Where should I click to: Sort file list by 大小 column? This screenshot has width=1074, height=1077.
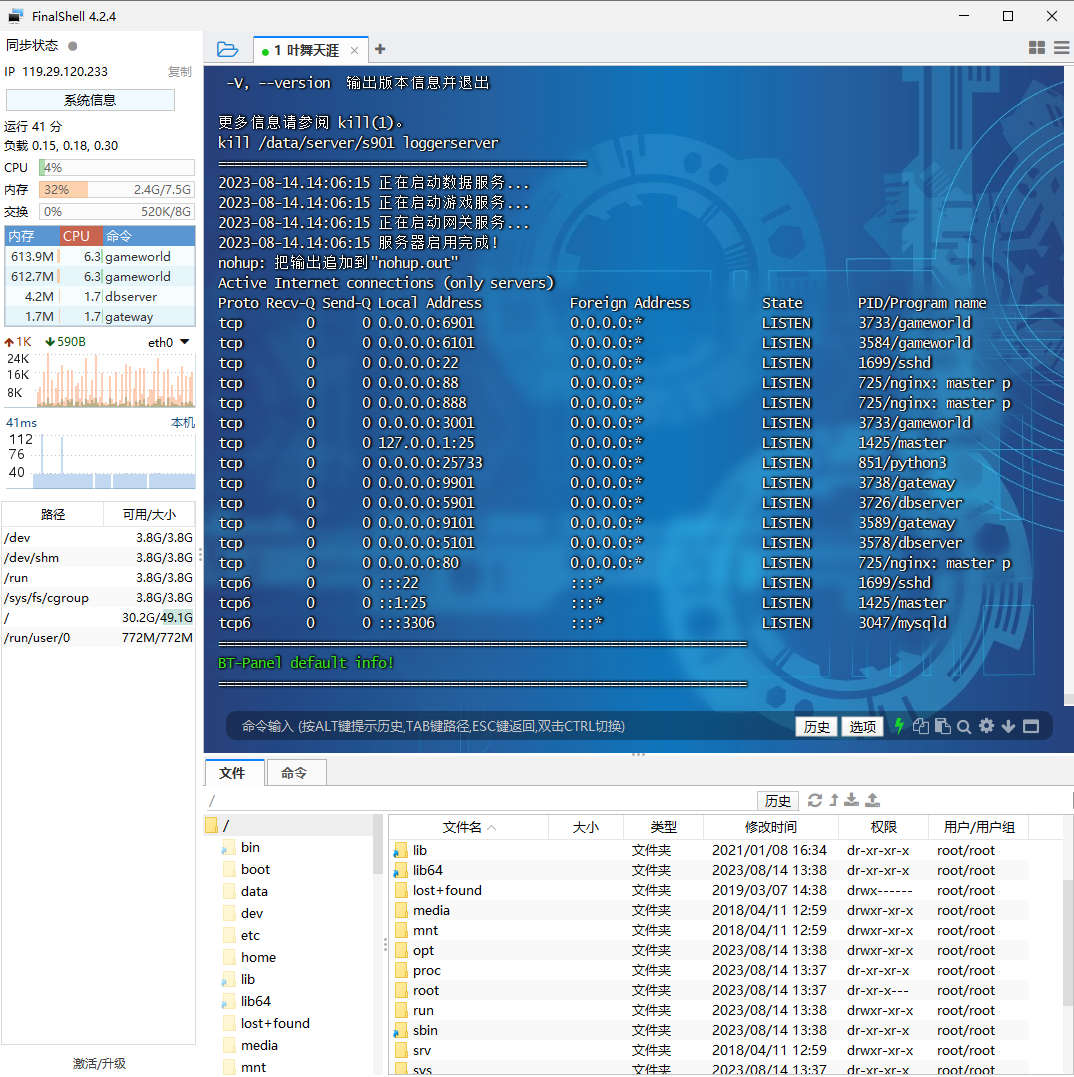pos(586,827)
